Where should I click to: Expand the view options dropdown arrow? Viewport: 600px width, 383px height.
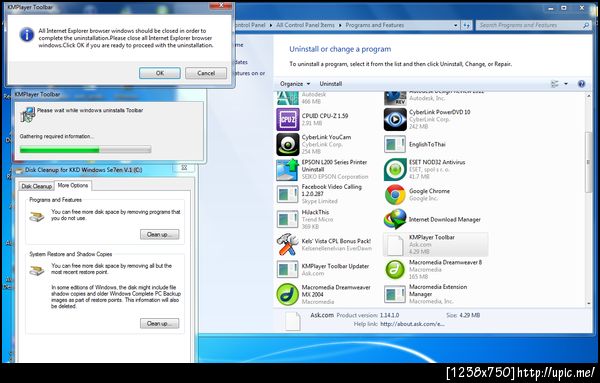[x=566, y=84]
